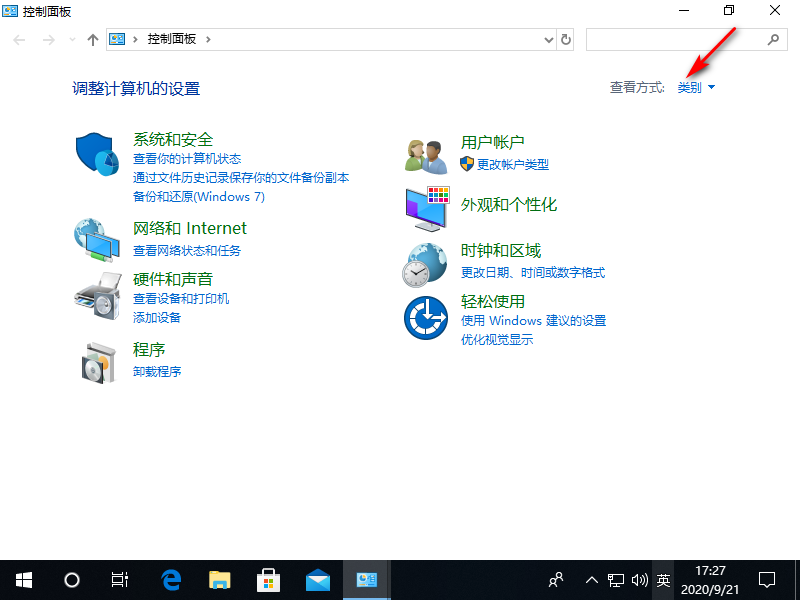Viewport: 800px width, 600px height.
Task: Open 时钟和区域 clock icon
Action: [x=425, y=266]
